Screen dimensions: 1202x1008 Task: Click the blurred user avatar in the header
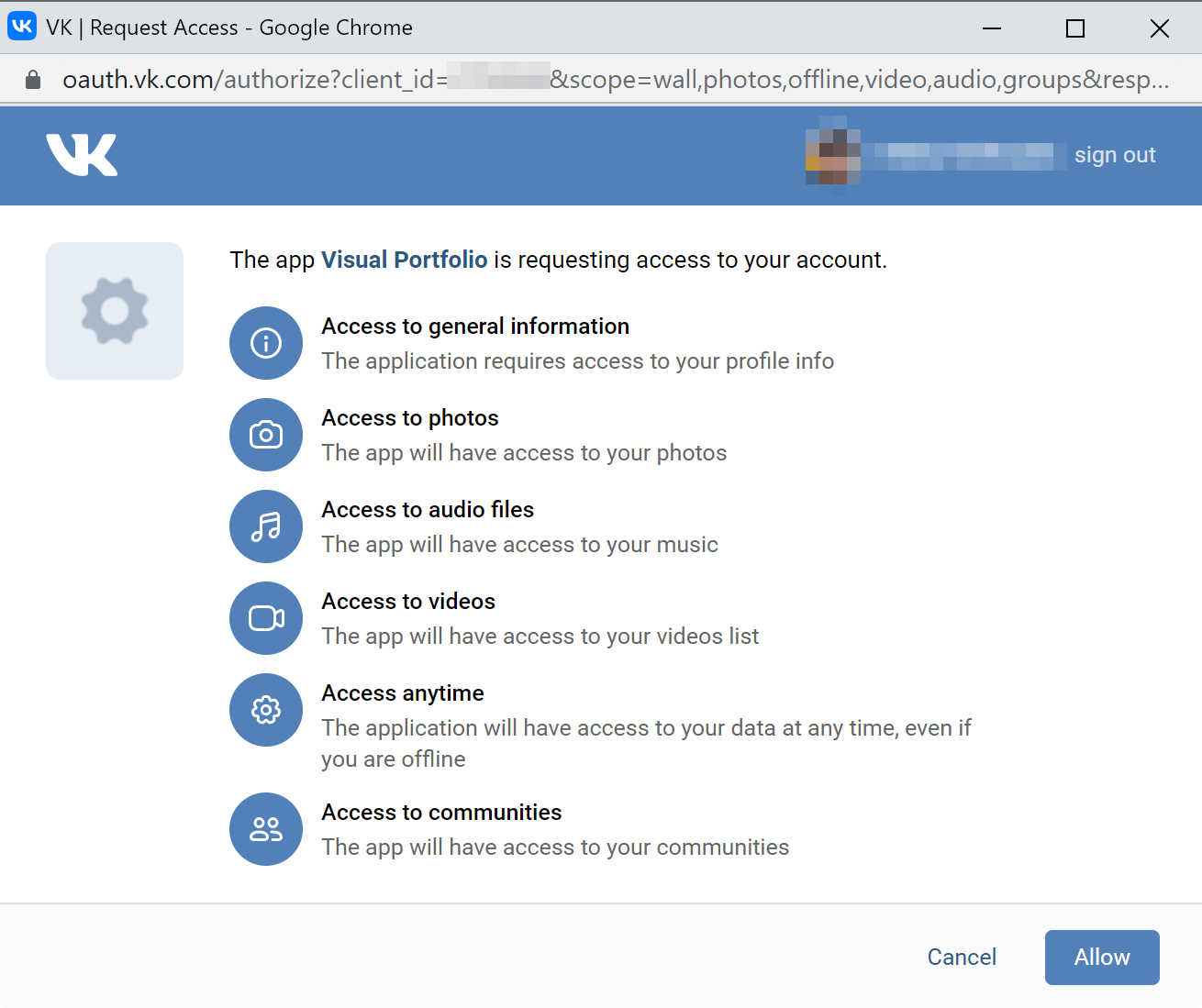833,151
